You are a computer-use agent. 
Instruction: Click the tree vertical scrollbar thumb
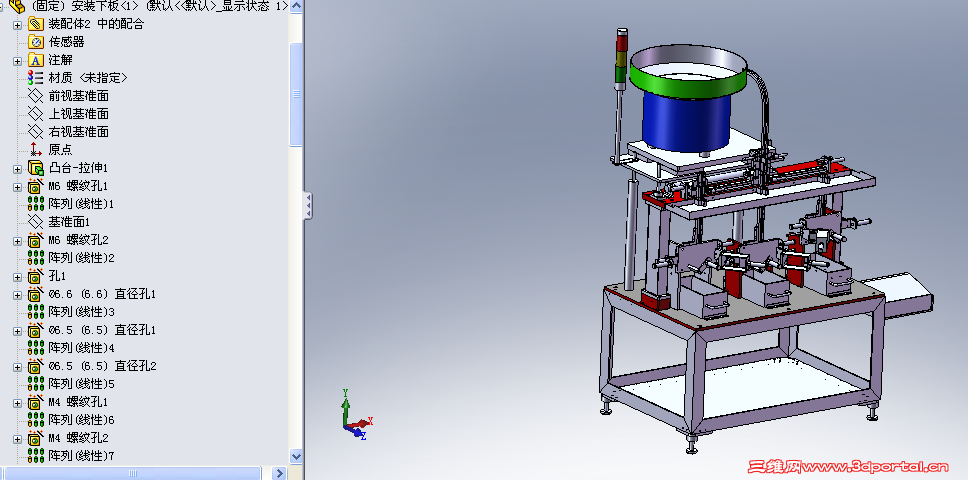pyautogui.click(x=296, y=94)
